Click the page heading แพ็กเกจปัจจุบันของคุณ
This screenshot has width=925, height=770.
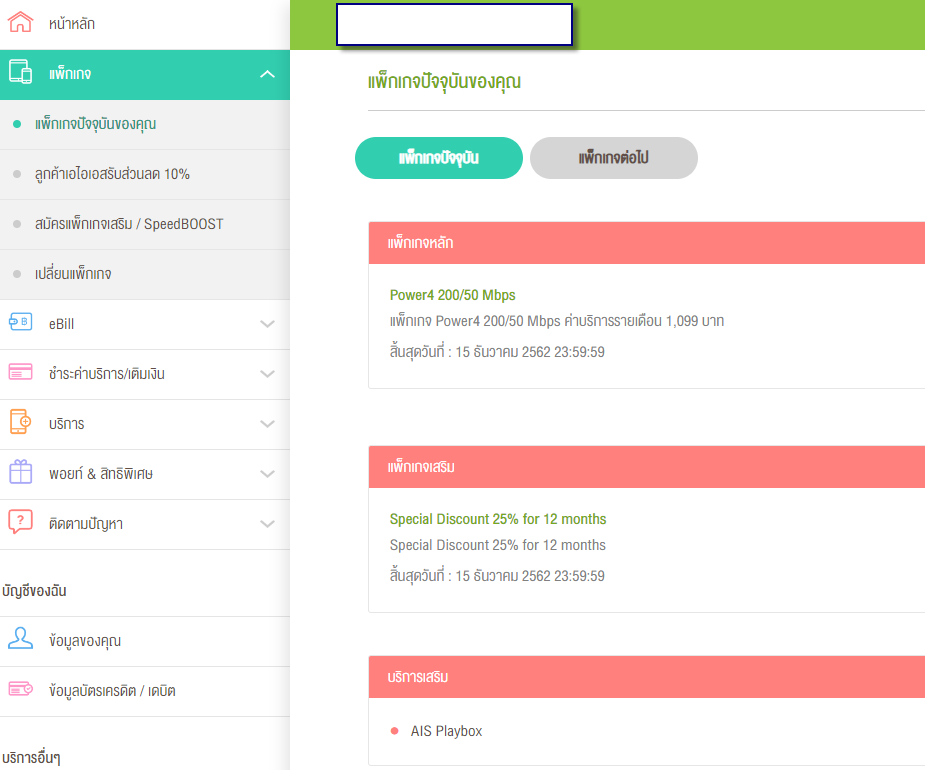click(x=444, y=81)
